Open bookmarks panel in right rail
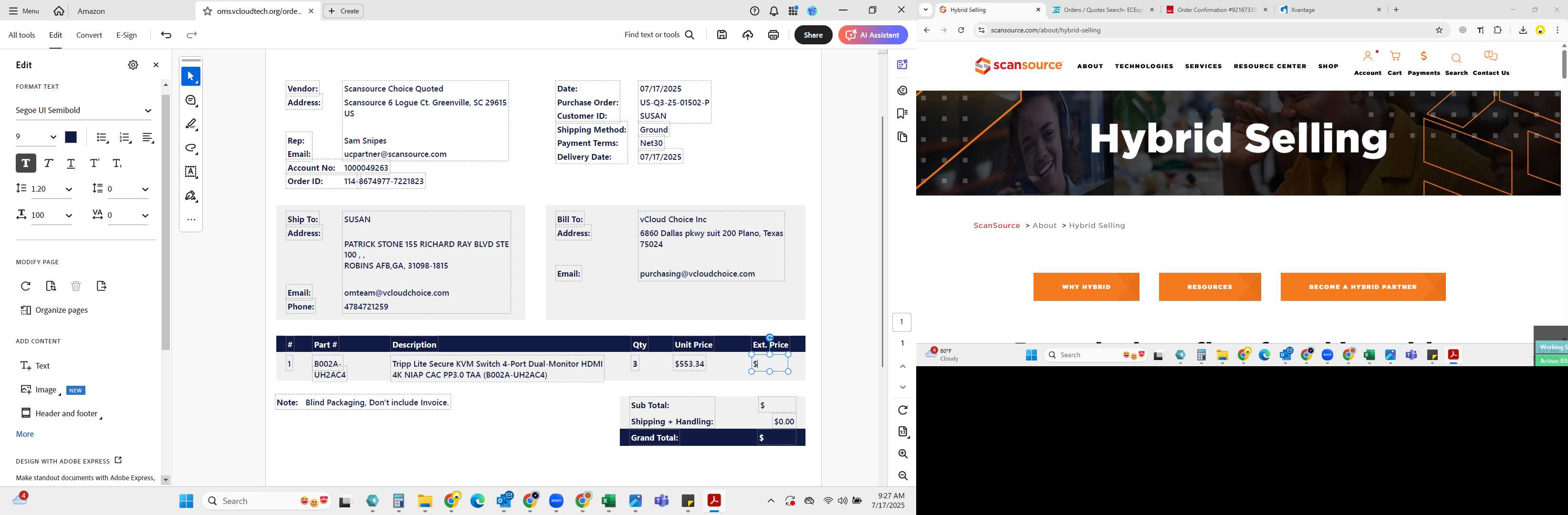 pos(902,113)
